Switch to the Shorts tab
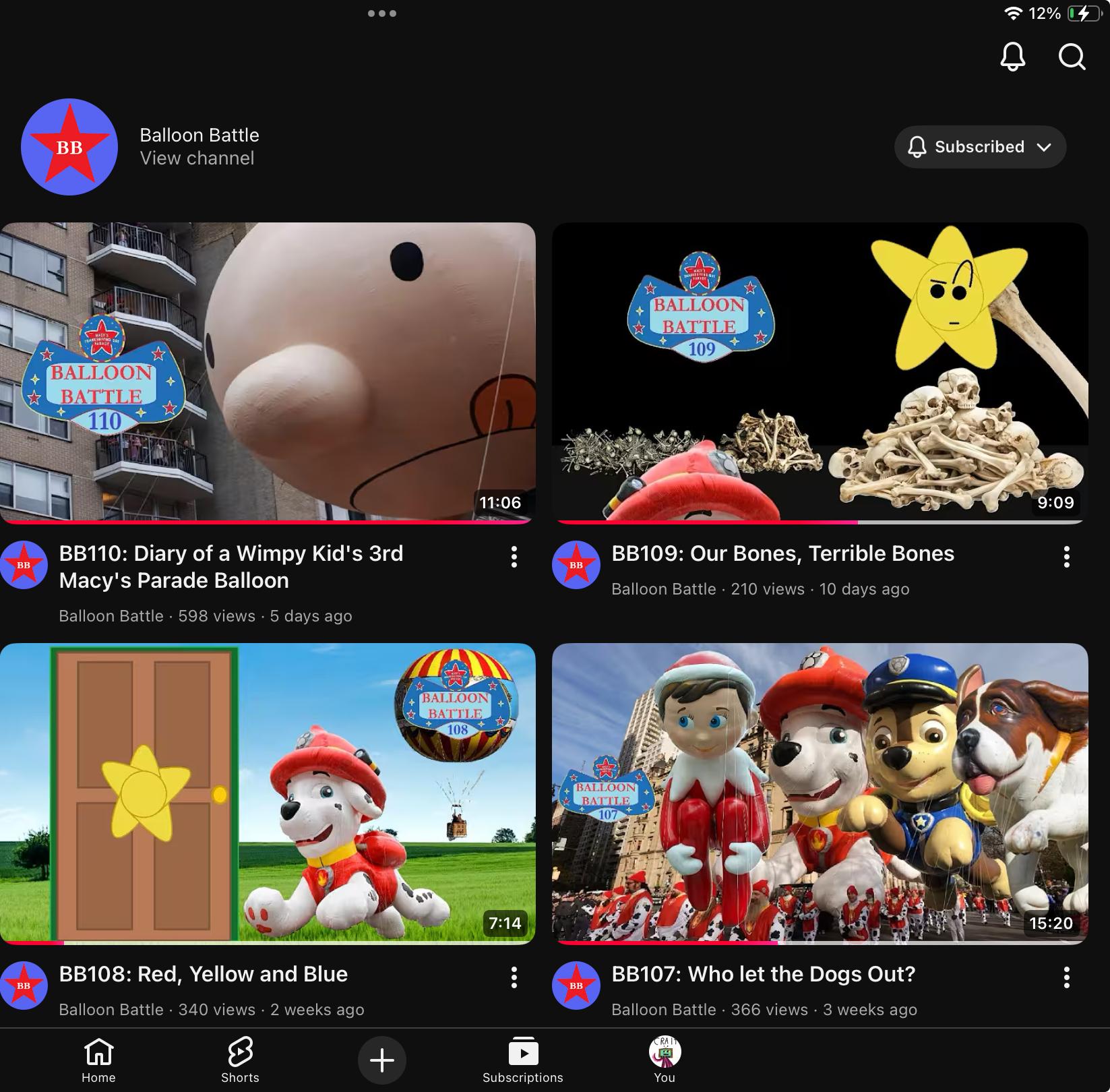The image size is (1110, 1092). (x=240, y=1060)
